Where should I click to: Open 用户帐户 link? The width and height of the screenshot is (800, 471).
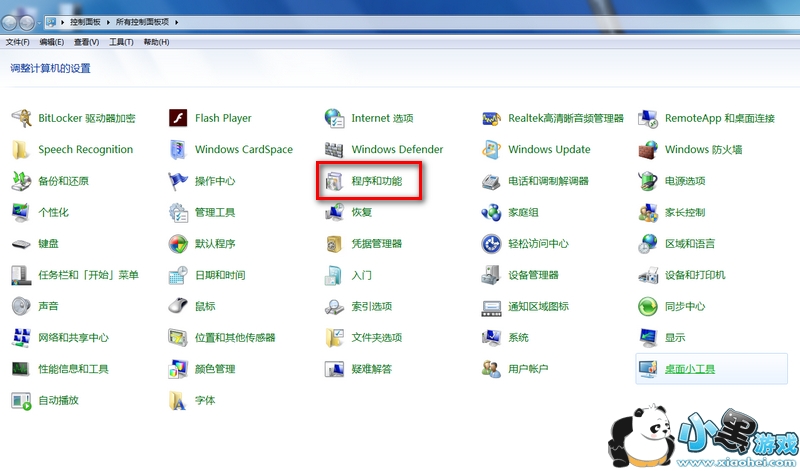coord(528,369)
